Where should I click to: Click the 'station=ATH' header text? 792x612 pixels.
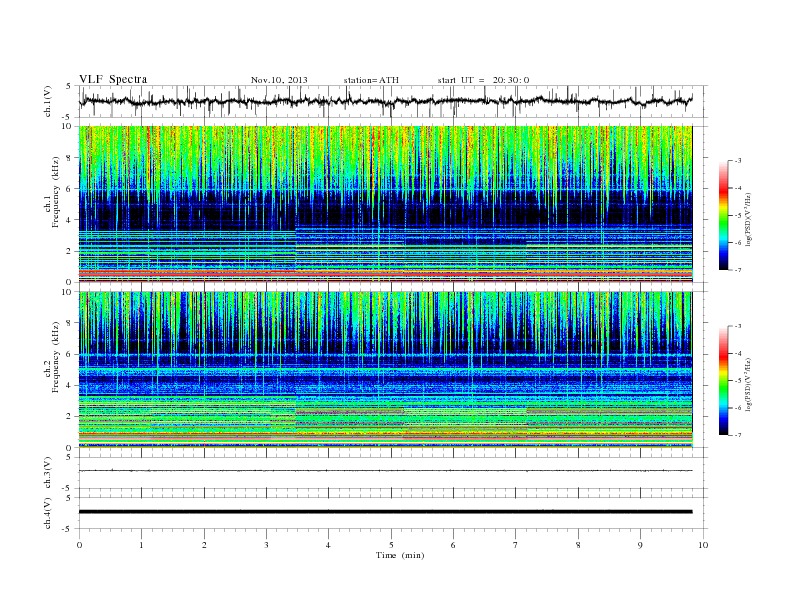[371, 80]
